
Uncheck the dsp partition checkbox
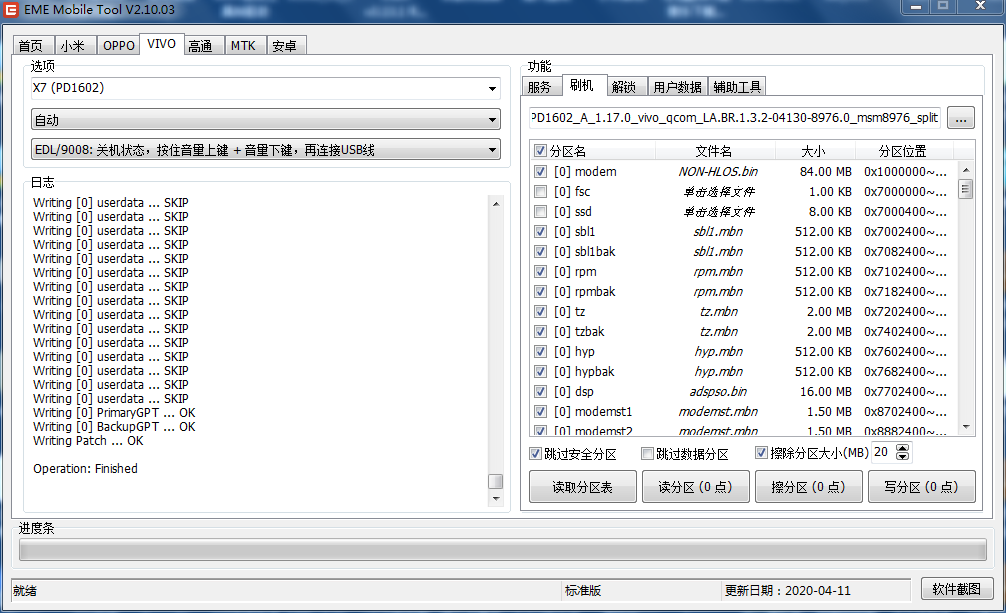[540, 391]
